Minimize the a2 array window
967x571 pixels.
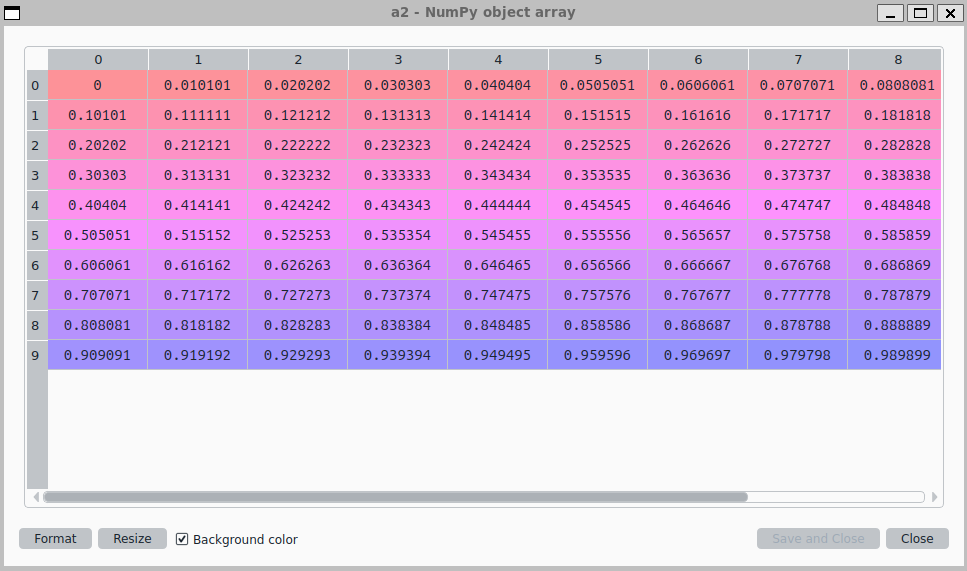pos(891,13)
